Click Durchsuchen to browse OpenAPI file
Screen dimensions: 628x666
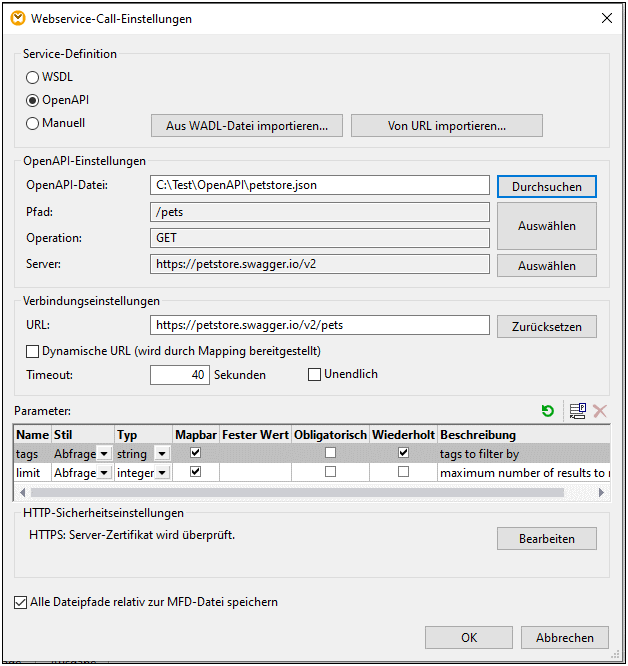click(546, 186)
